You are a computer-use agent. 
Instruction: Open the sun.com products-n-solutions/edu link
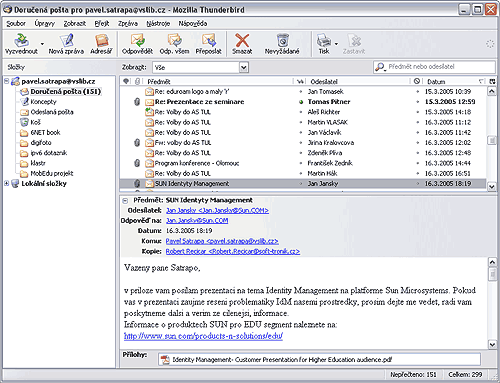(x=203, y=336)
